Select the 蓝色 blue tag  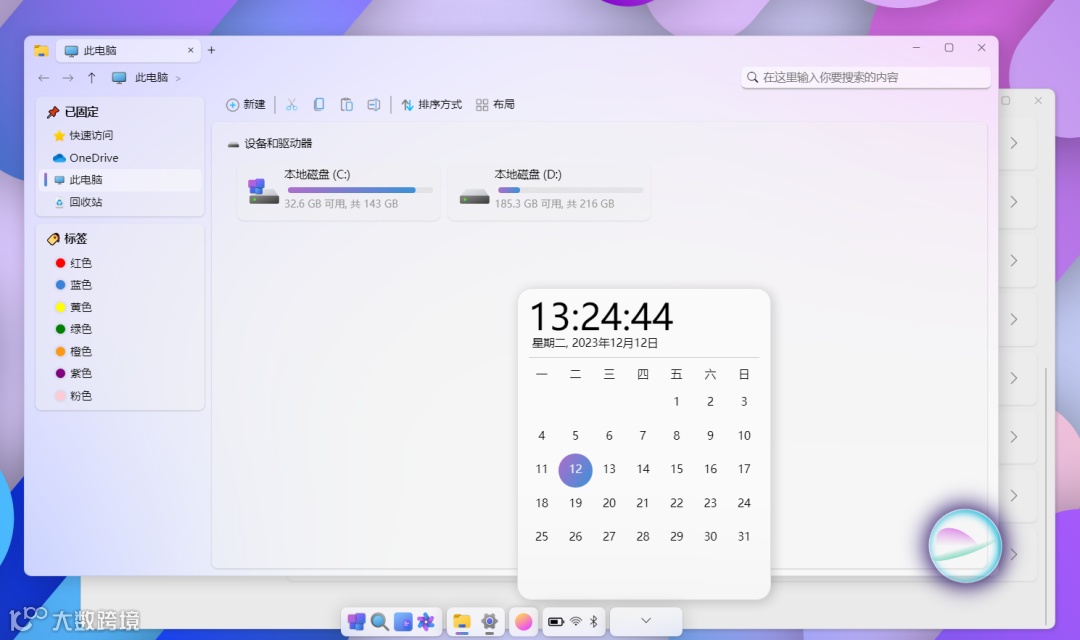click(74, 285)
